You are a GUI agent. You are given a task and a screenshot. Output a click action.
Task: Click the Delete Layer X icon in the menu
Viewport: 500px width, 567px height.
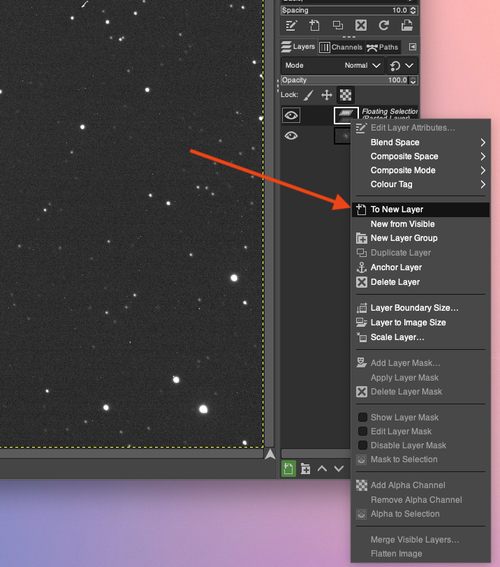(362, 282)
